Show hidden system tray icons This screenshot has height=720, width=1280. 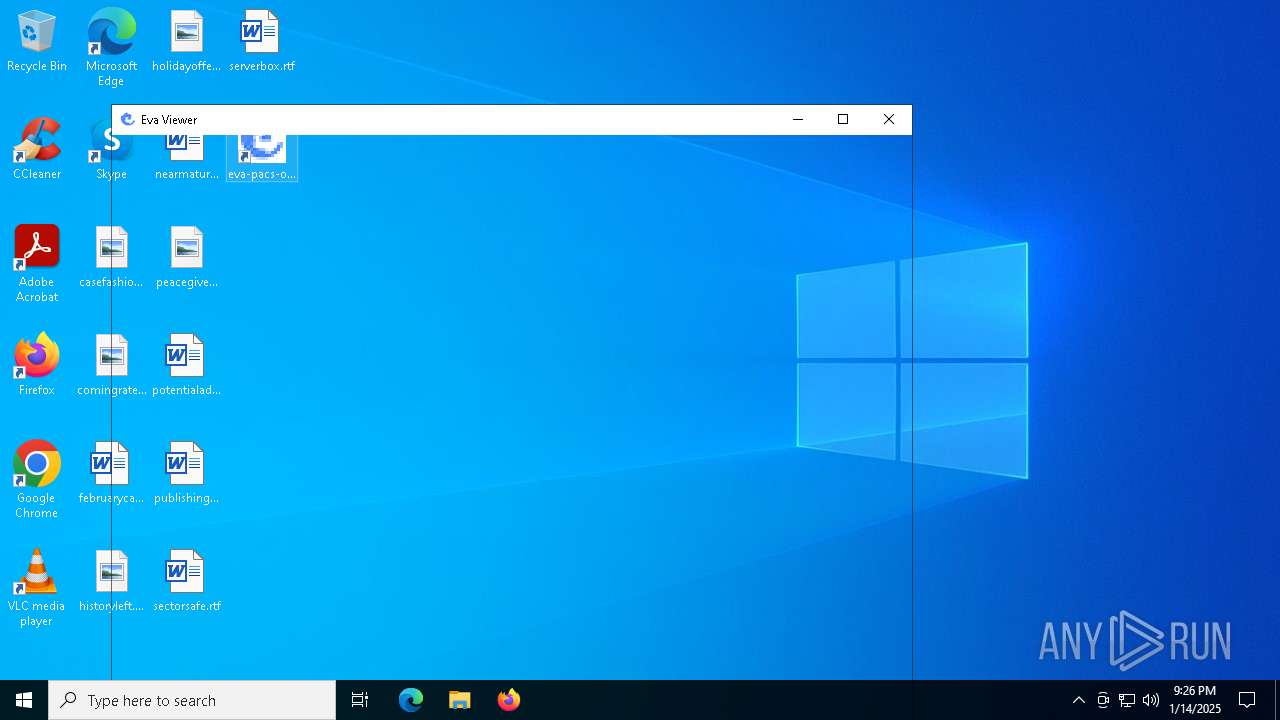pyautogui.click(x=1078, y=700)
